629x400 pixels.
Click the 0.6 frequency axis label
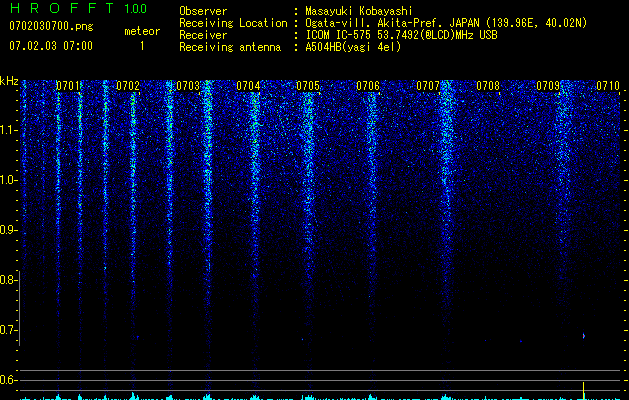coord(9,380)
